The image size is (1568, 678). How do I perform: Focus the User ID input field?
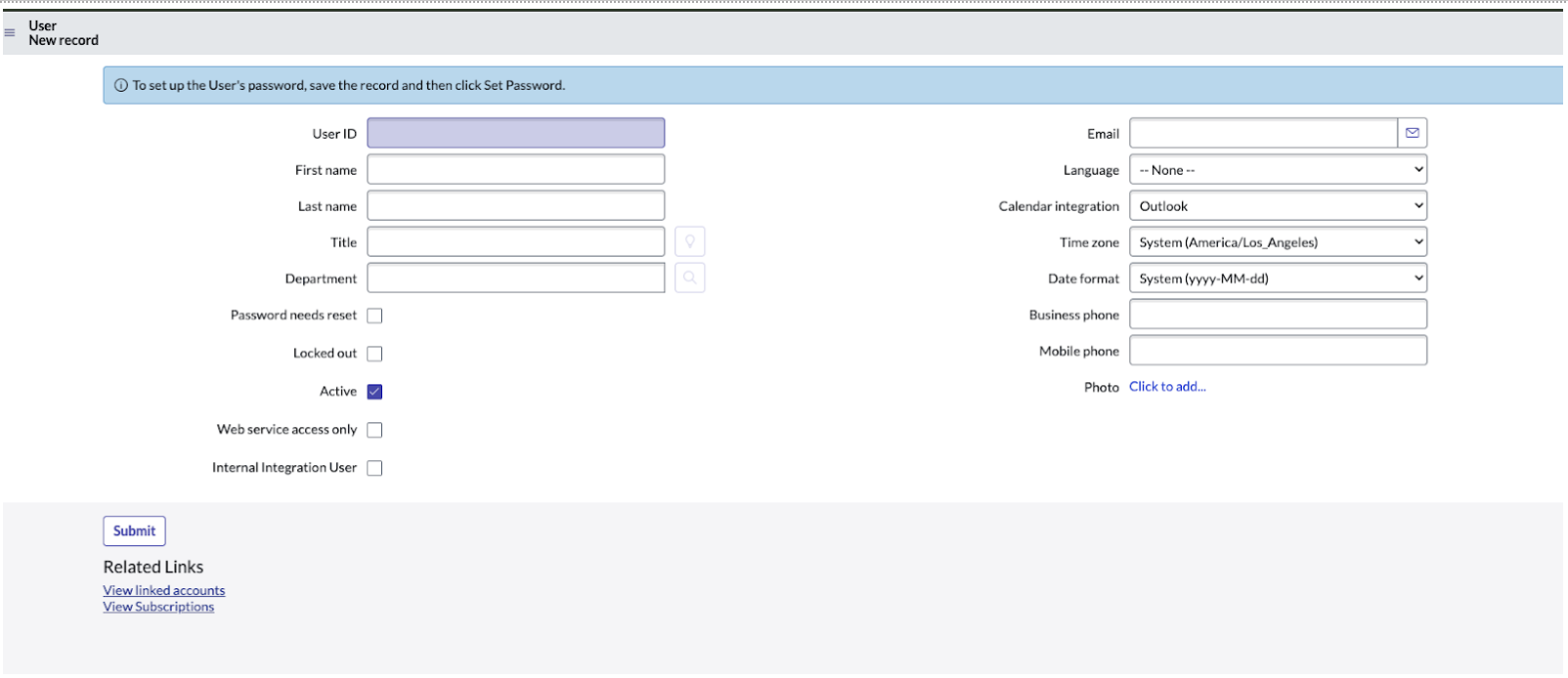tap(515, 134)
